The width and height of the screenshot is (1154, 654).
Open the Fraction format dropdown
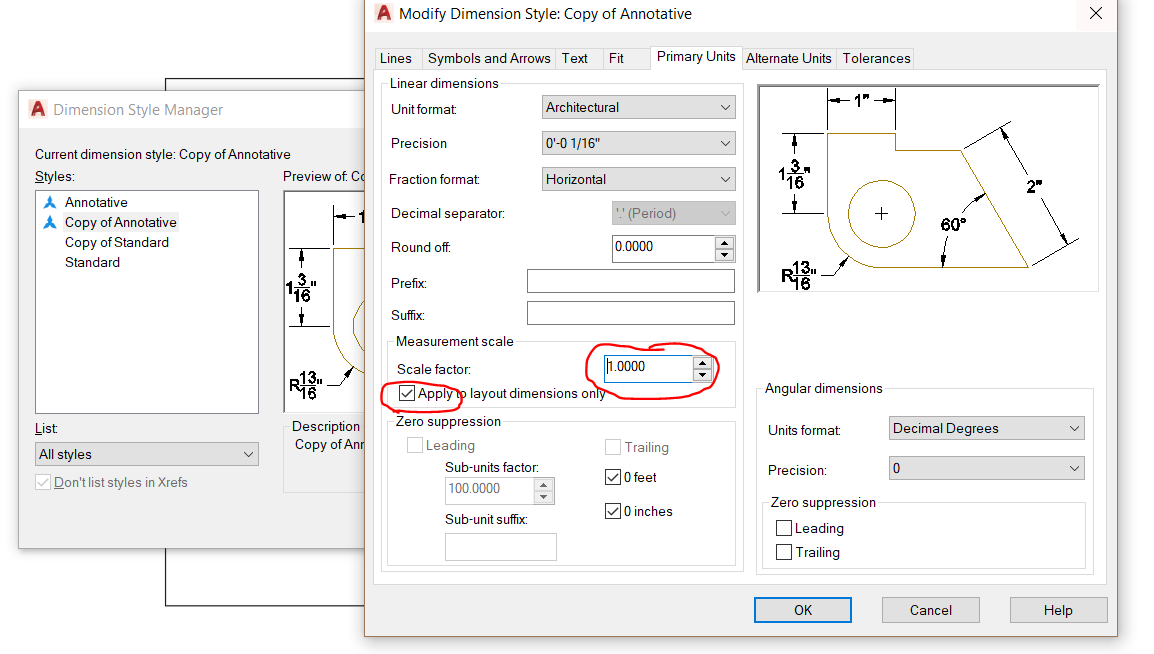click(x=724, y=178)
